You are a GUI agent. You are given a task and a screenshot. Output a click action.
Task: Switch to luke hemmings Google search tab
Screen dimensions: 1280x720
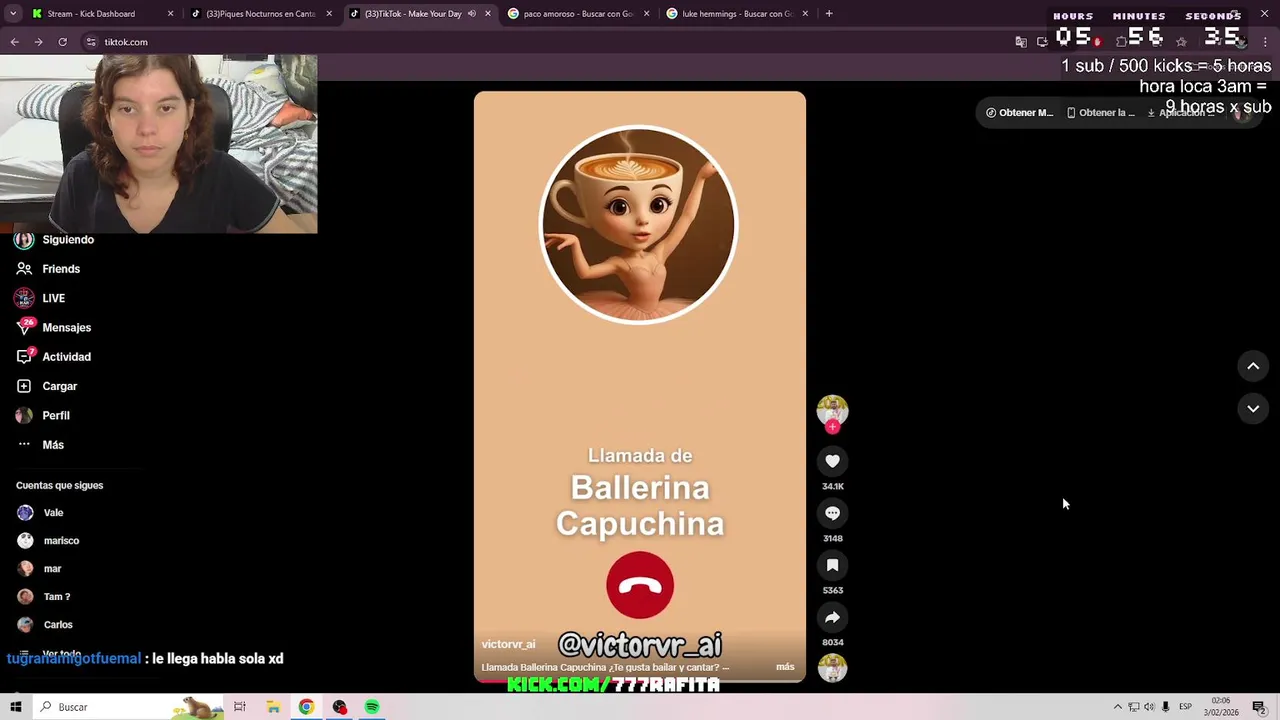click(737, 14)
